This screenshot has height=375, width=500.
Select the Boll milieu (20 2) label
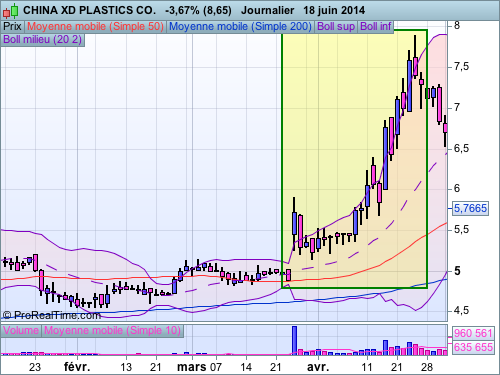tap(42, 39)
